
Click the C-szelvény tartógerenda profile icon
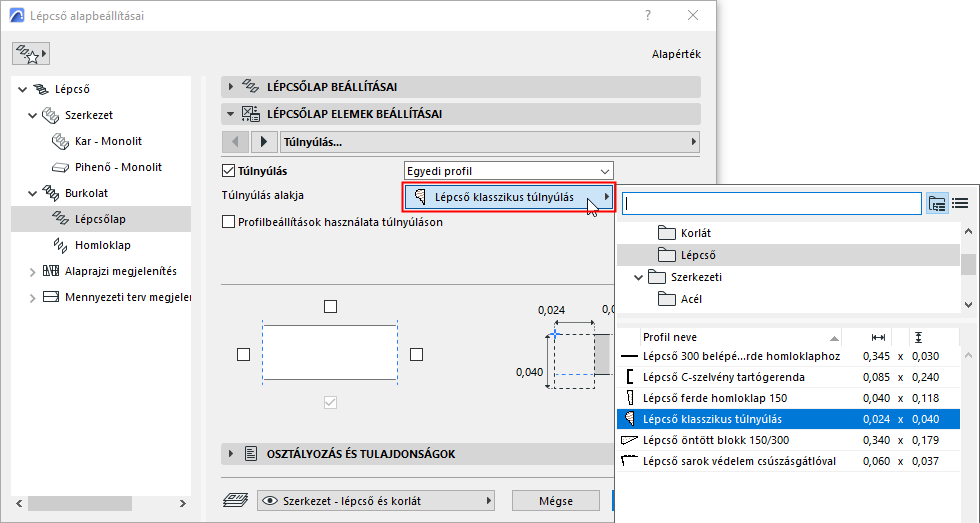(629, 377)
